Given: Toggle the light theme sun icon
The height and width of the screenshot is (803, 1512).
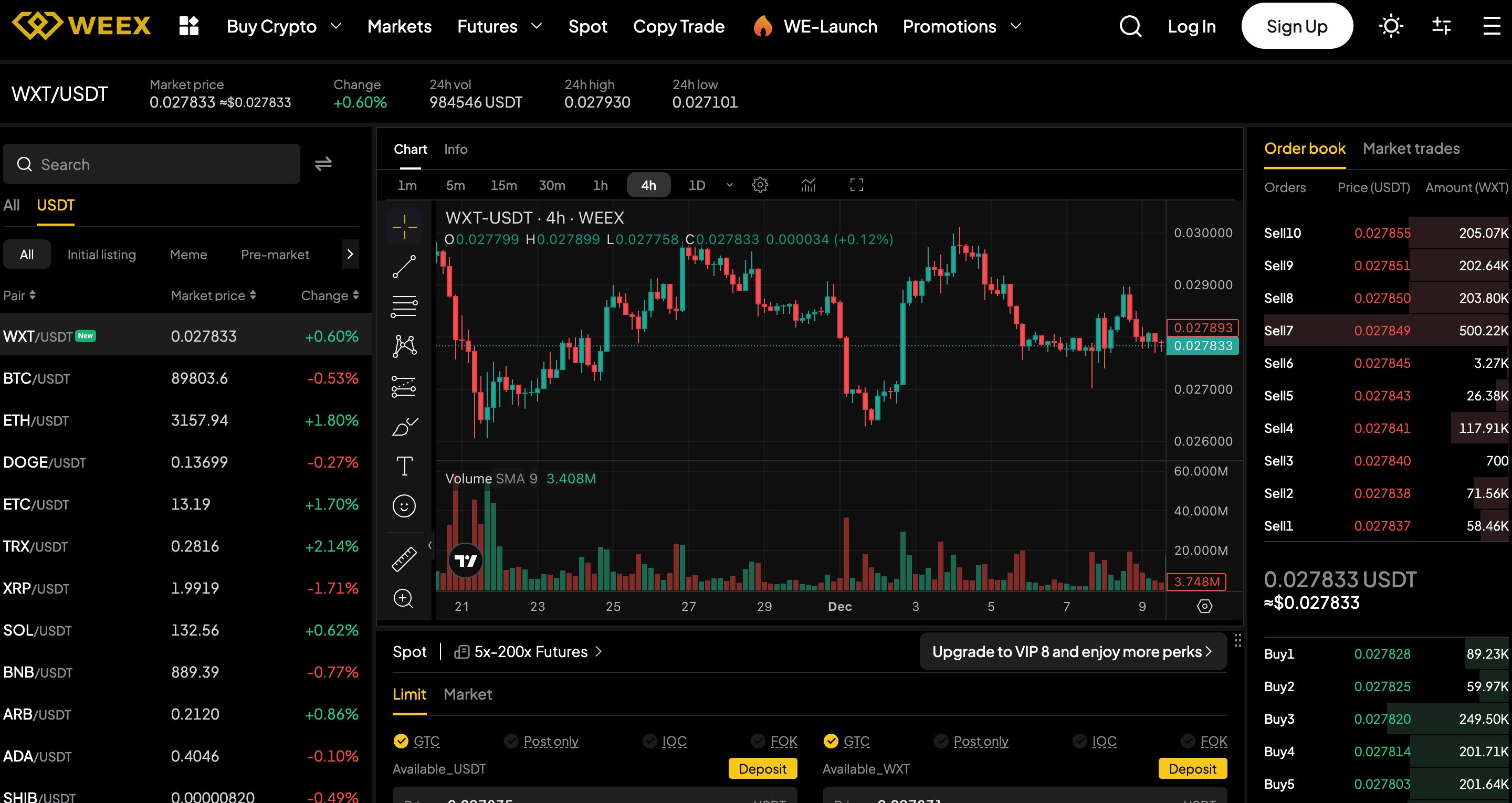Looking at the screenshot, I should point(1391,26).
